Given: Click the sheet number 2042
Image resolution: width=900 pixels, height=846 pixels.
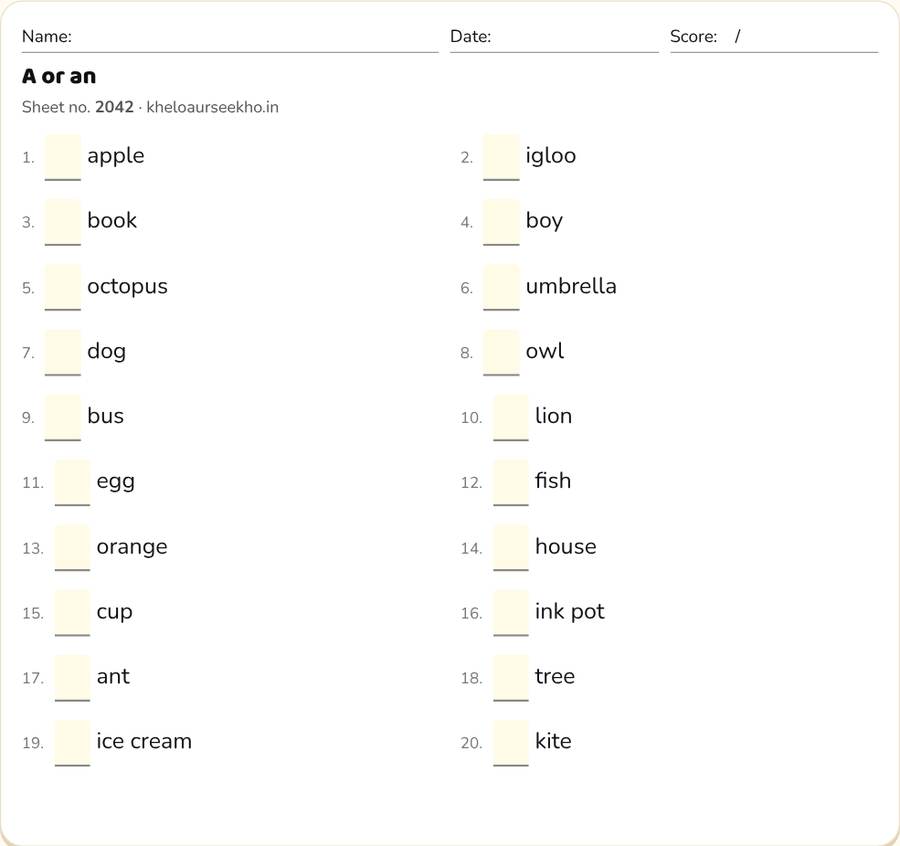Looking at the screenshot, I should pyautogui.click(x=114, y=107).
